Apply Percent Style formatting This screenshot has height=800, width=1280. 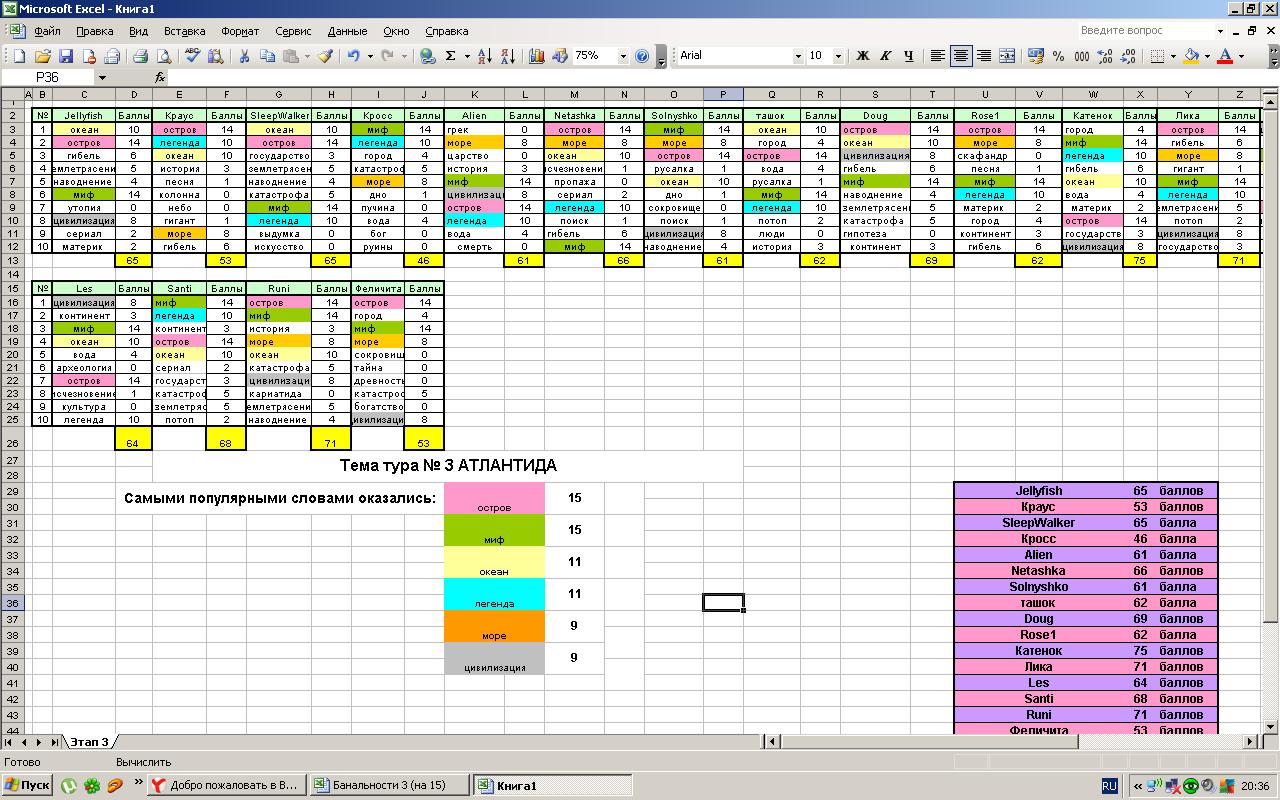[1058, 56]
